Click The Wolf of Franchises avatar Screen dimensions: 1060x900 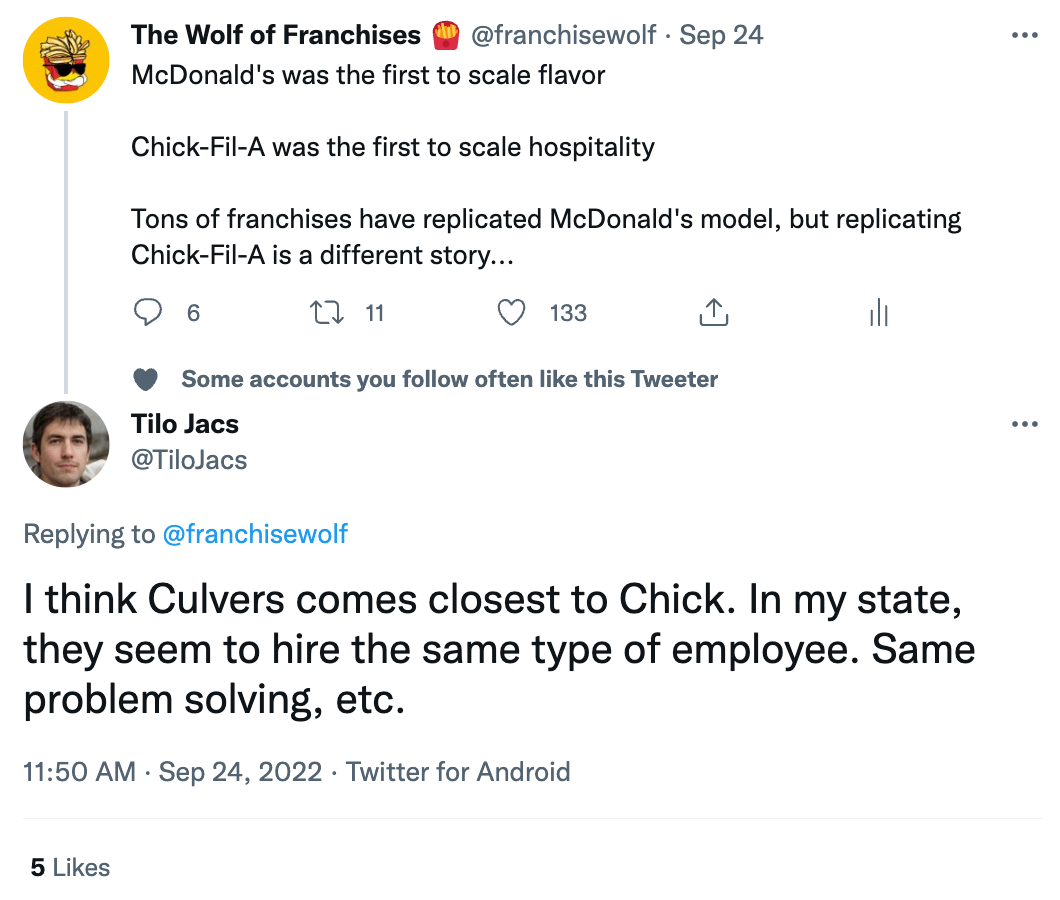pyautogui.click(x=66, y=59)
